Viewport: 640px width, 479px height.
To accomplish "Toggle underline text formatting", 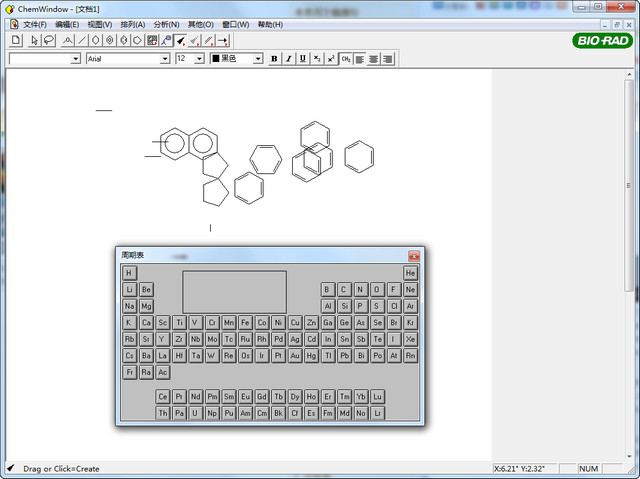I will 303,59.
